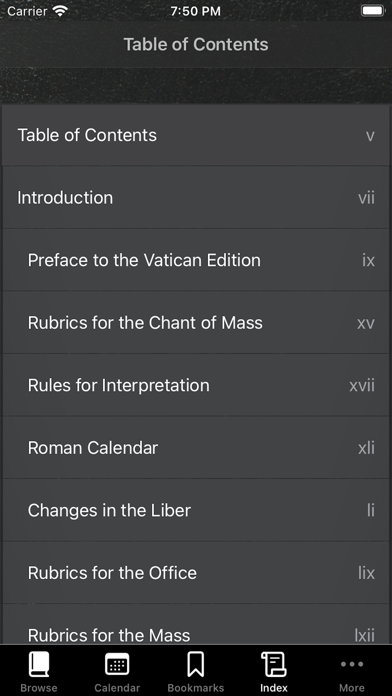Tap the battery indicator icon
Screen dimensions: 392x696
pos(372,11)
